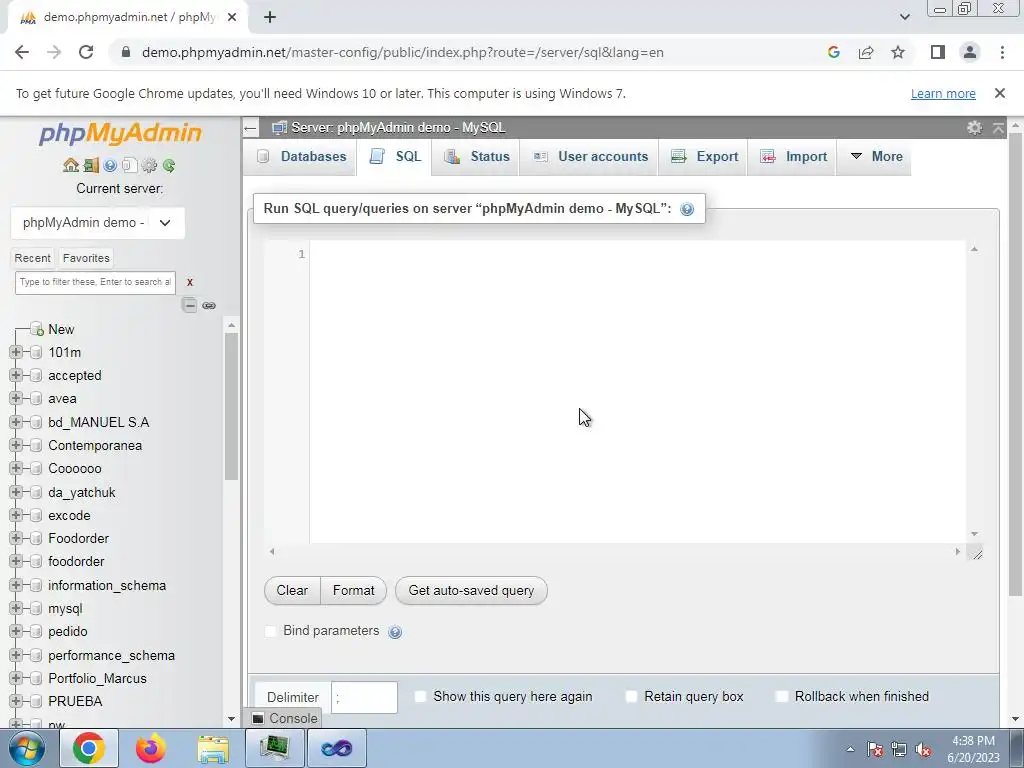This screenshot has width=1024, height=768.
Task: Check Retain query box
Action: point(631,696)
